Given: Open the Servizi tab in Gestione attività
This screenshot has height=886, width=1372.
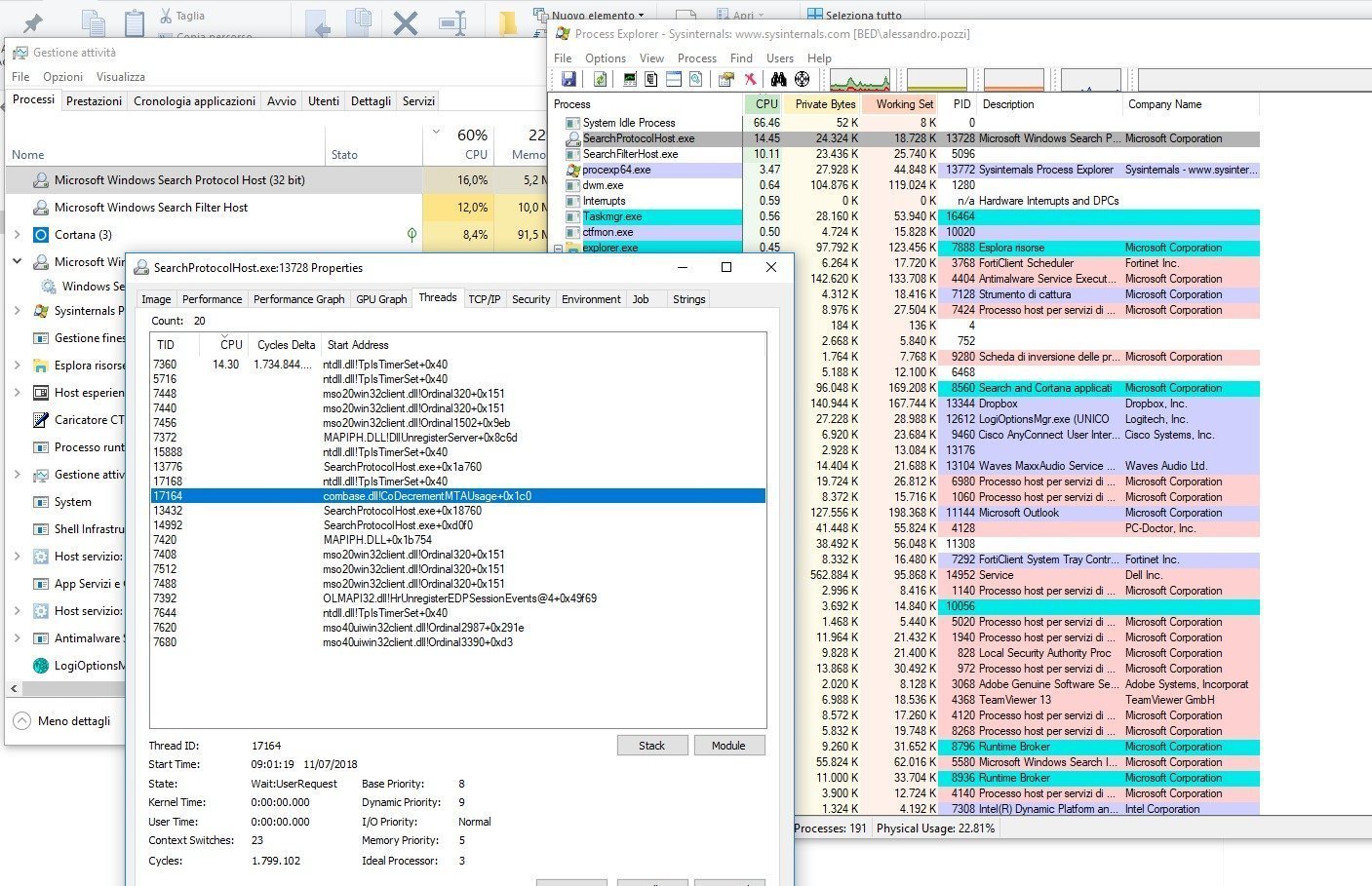Looking at the screenshot, I should (x=418, y=101).
